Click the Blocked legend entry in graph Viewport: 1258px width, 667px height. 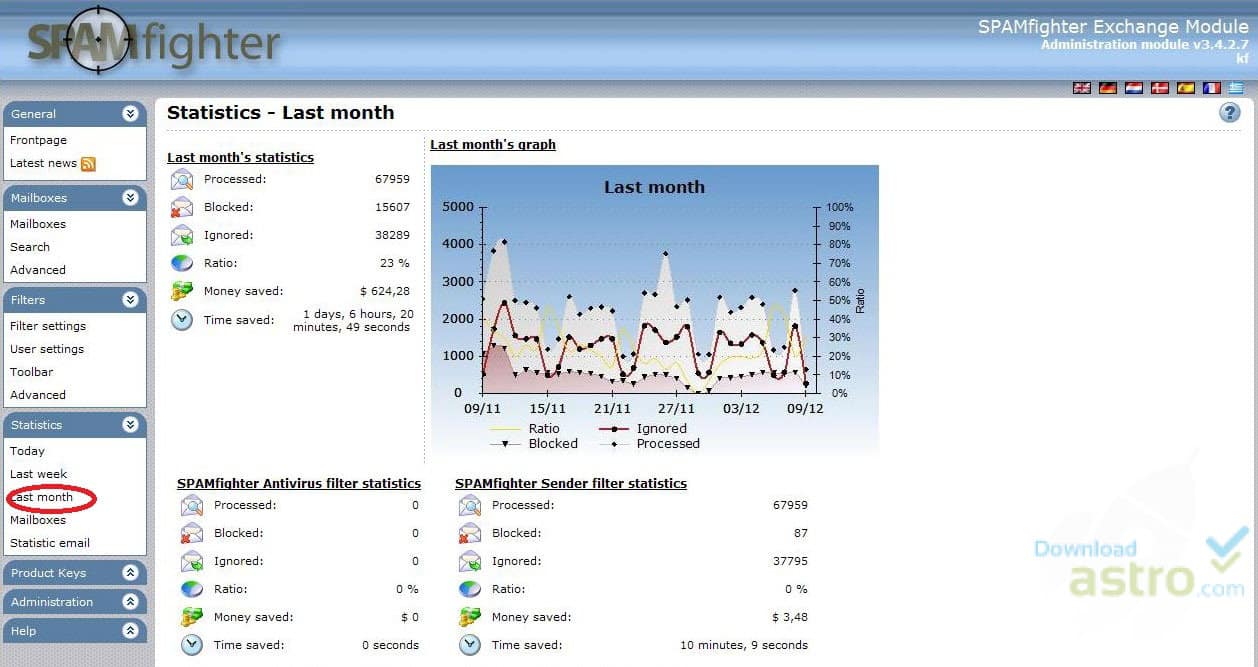click(x=535, y=443)
